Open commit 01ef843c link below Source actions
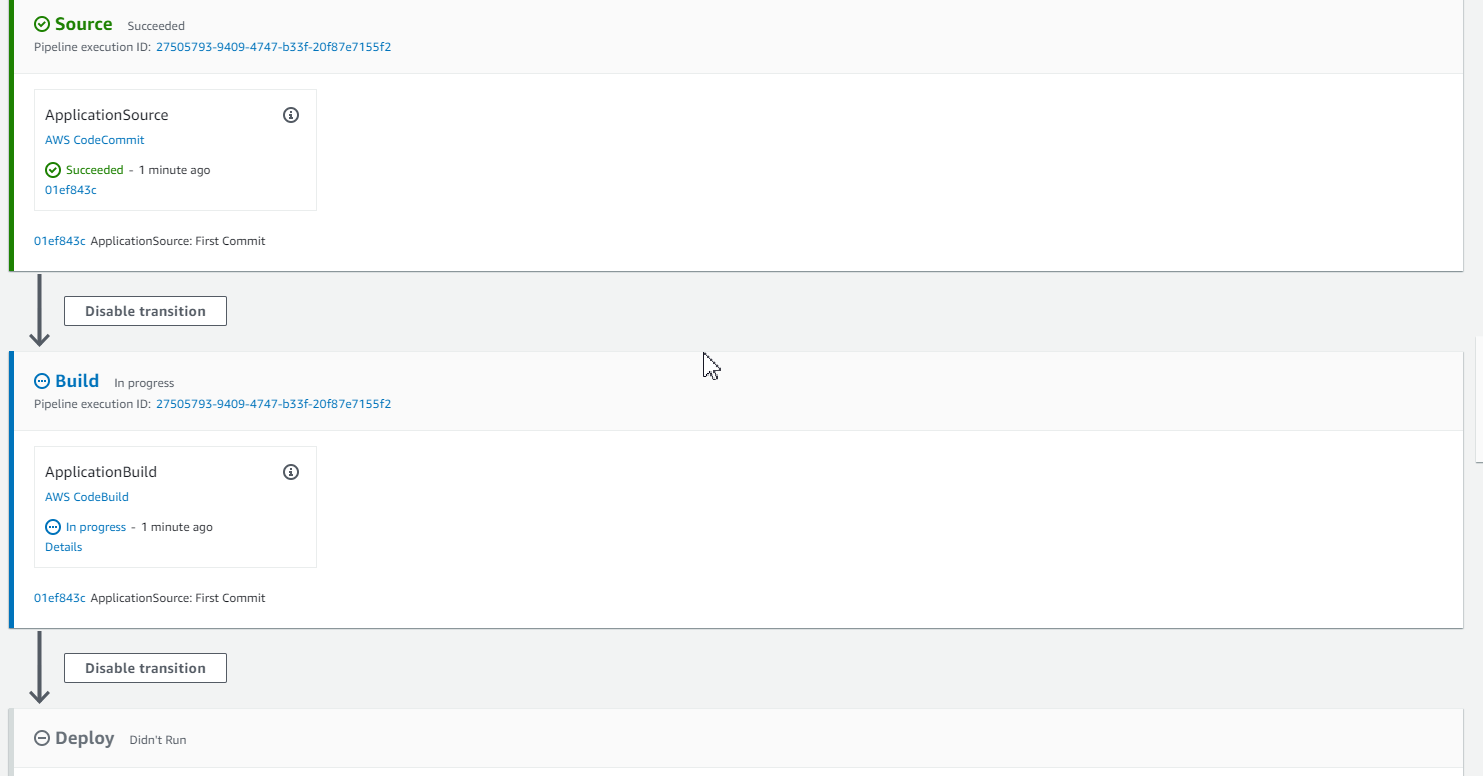The width and height of the screenshot is (1483, 776). coord(60,241)
